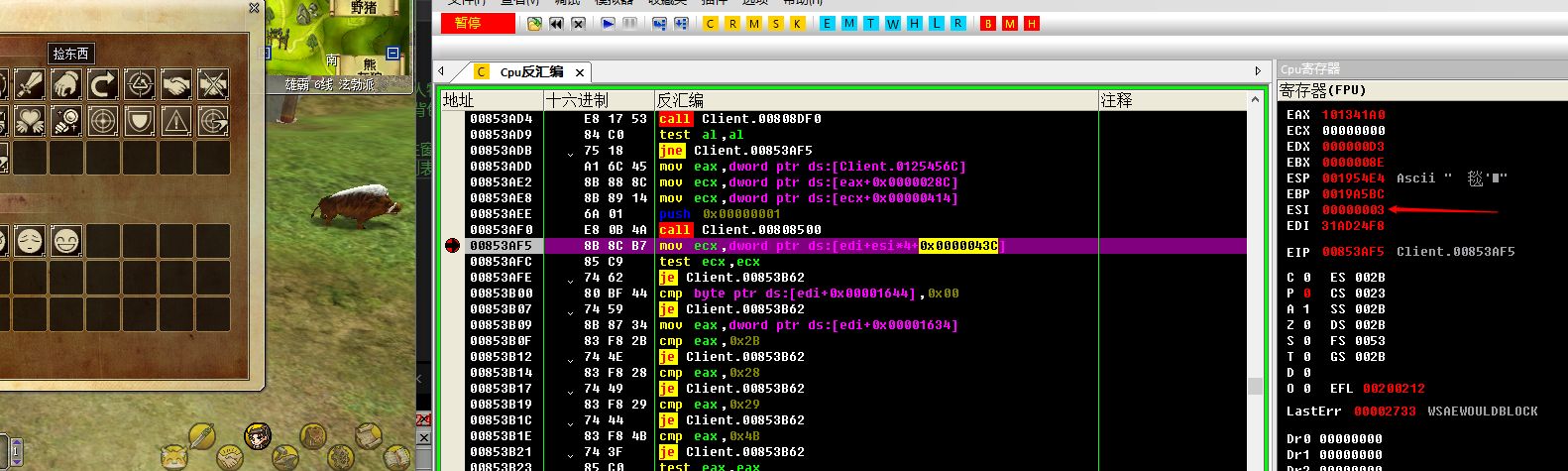Open yellow K call stack button
The height and width of the screenshot is (471, 1568).
coord(798,23)
